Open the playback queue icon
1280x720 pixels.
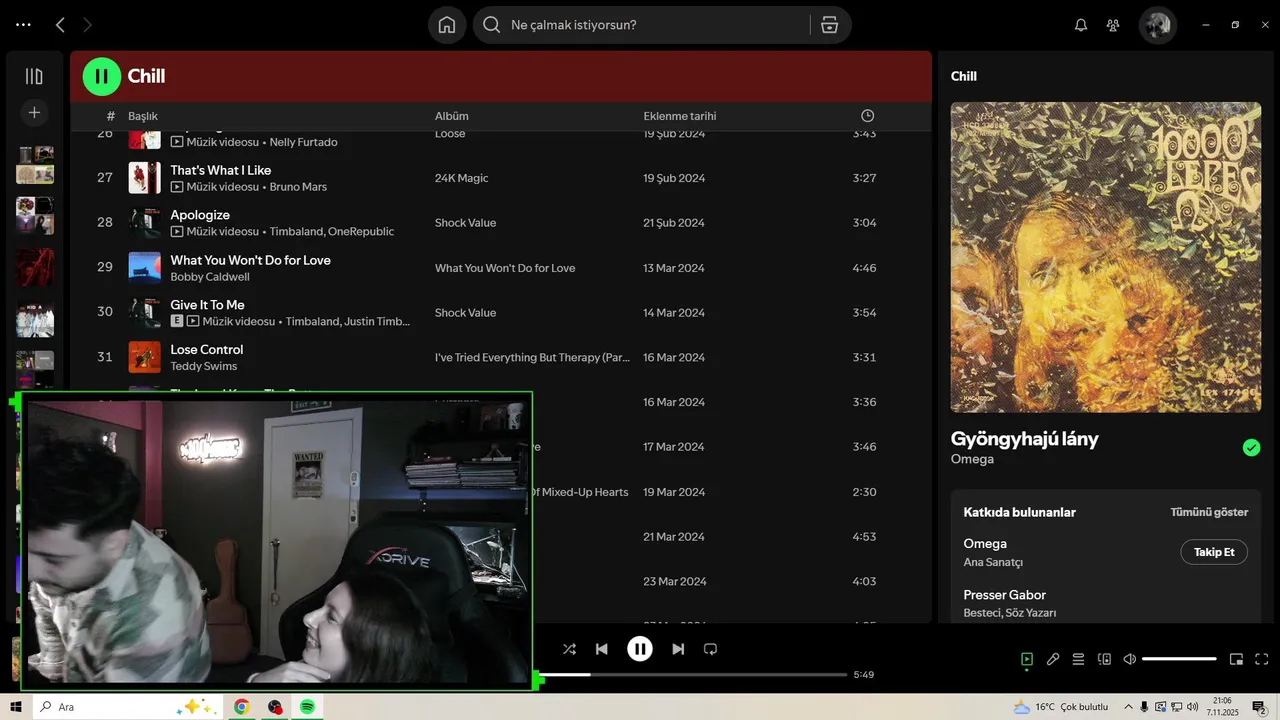point(1078,659)
